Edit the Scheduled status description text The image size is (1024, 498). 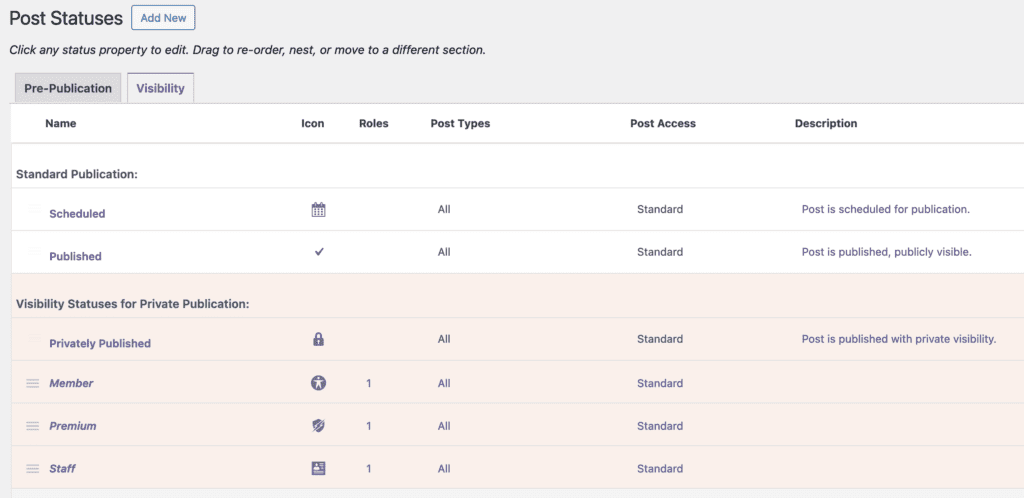tap(886, 209)
